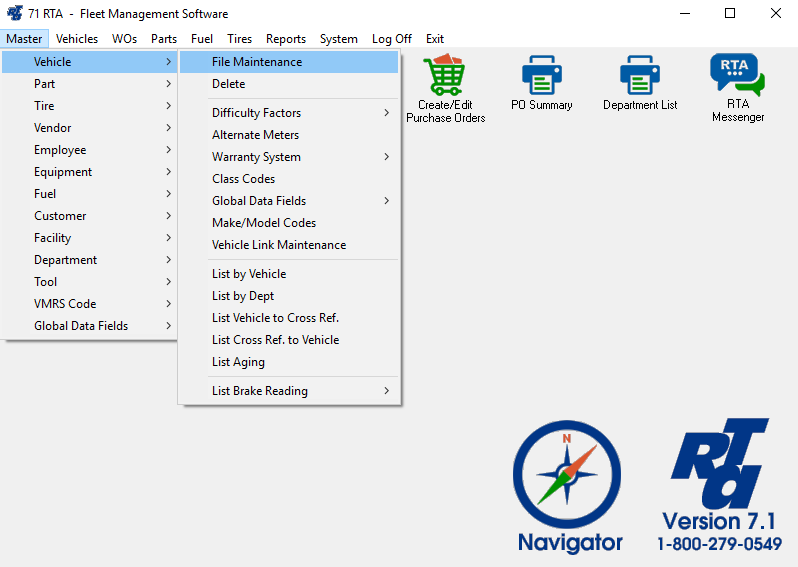The width and height of the screenshot is (798, 567).
Task: Choose Make/Model Codes menu entry
Action: [264, 223]
